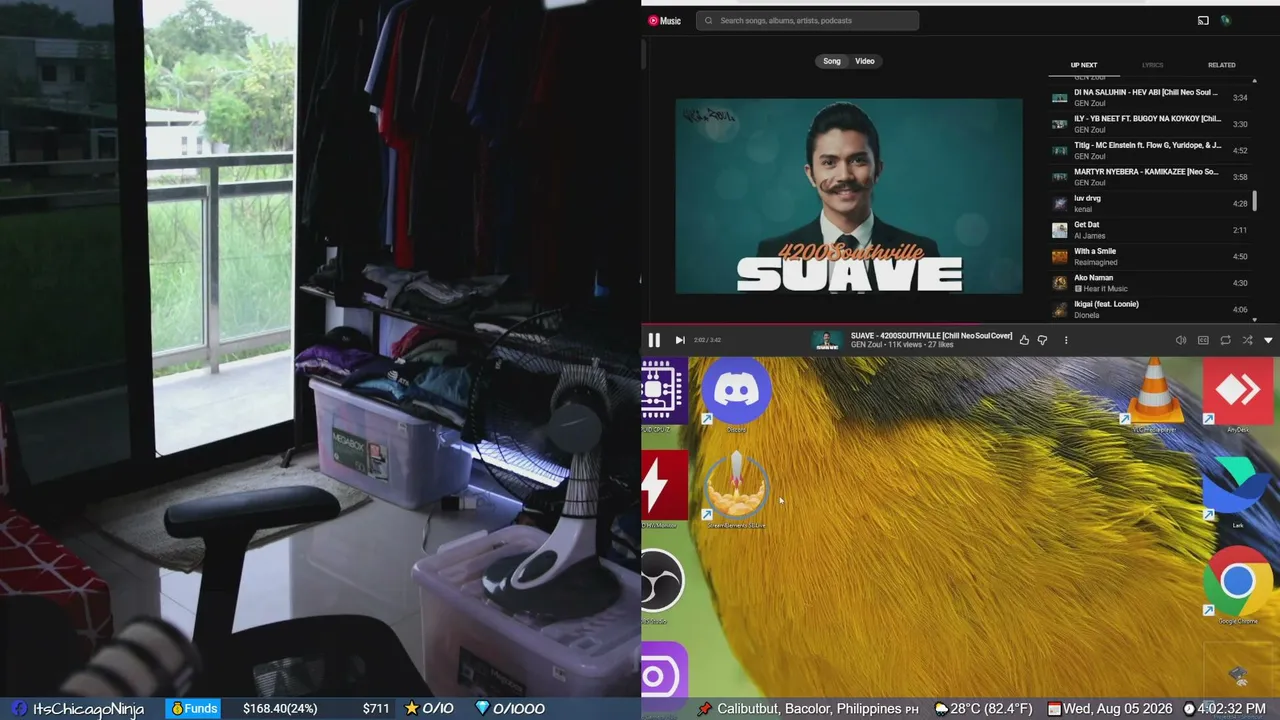Collapse the player page with down arrow

pyautogui.click(x=1268, y=340)
